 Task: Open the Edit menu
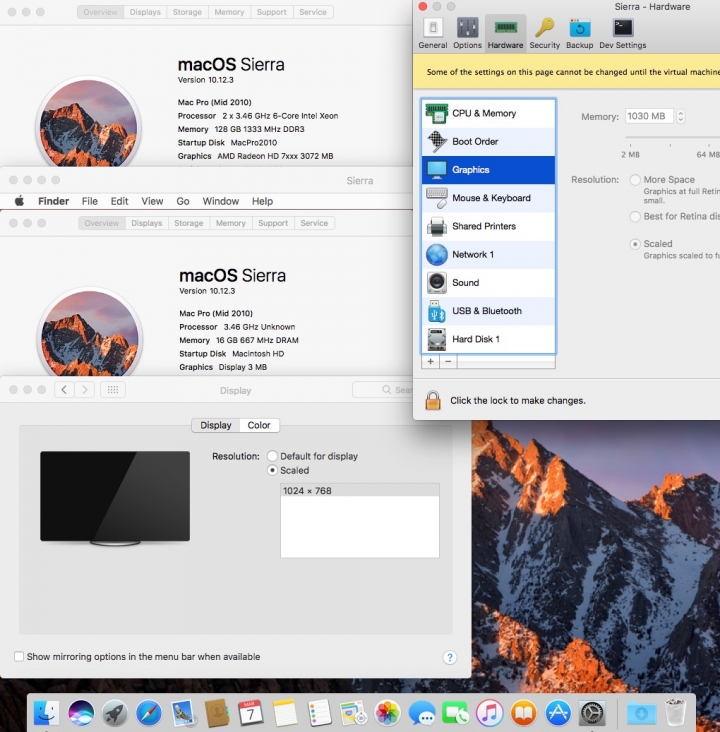(x=119, y=201)
